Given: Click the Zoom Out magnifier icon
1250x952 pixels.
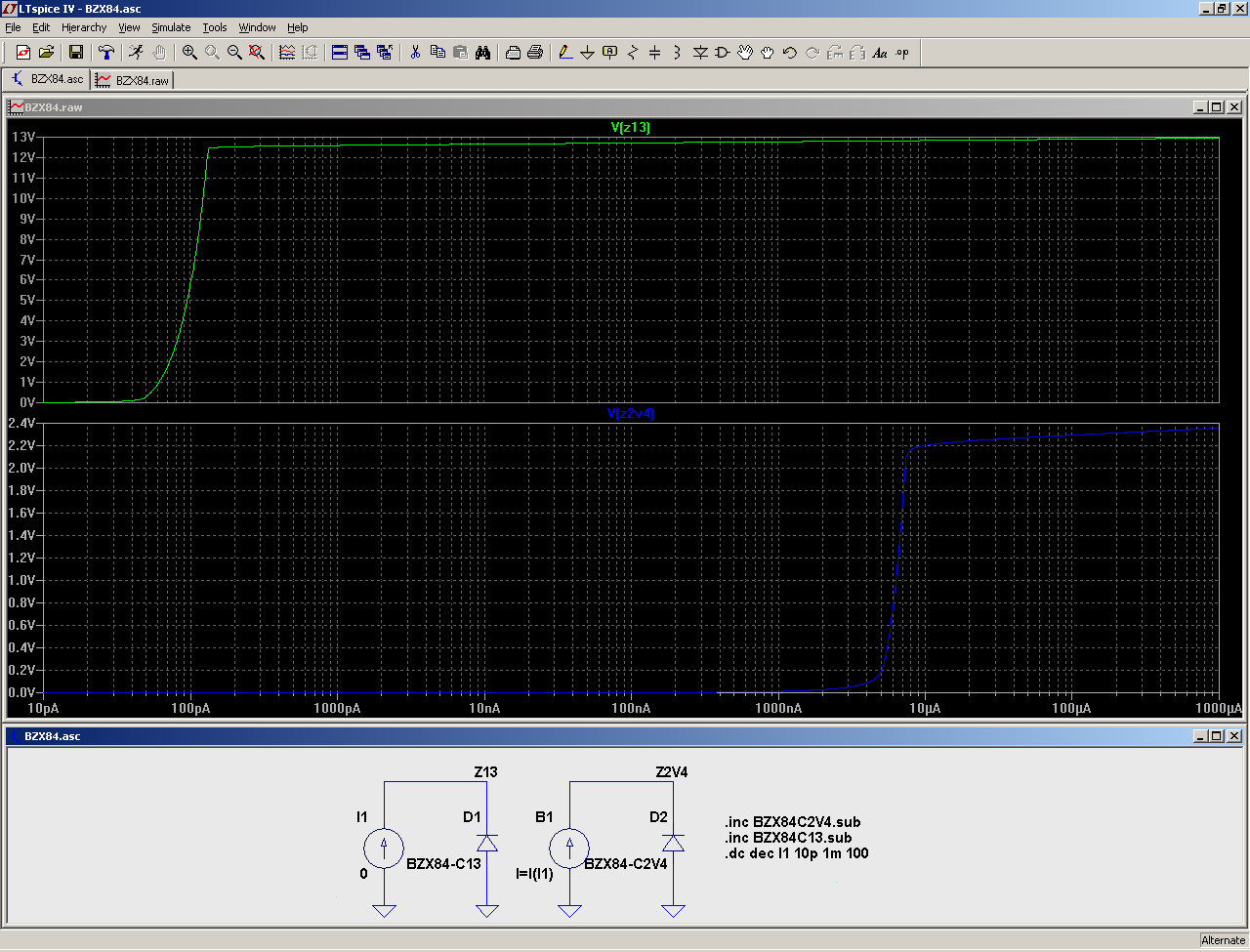Looking at the screenshot, I should 234,53.
